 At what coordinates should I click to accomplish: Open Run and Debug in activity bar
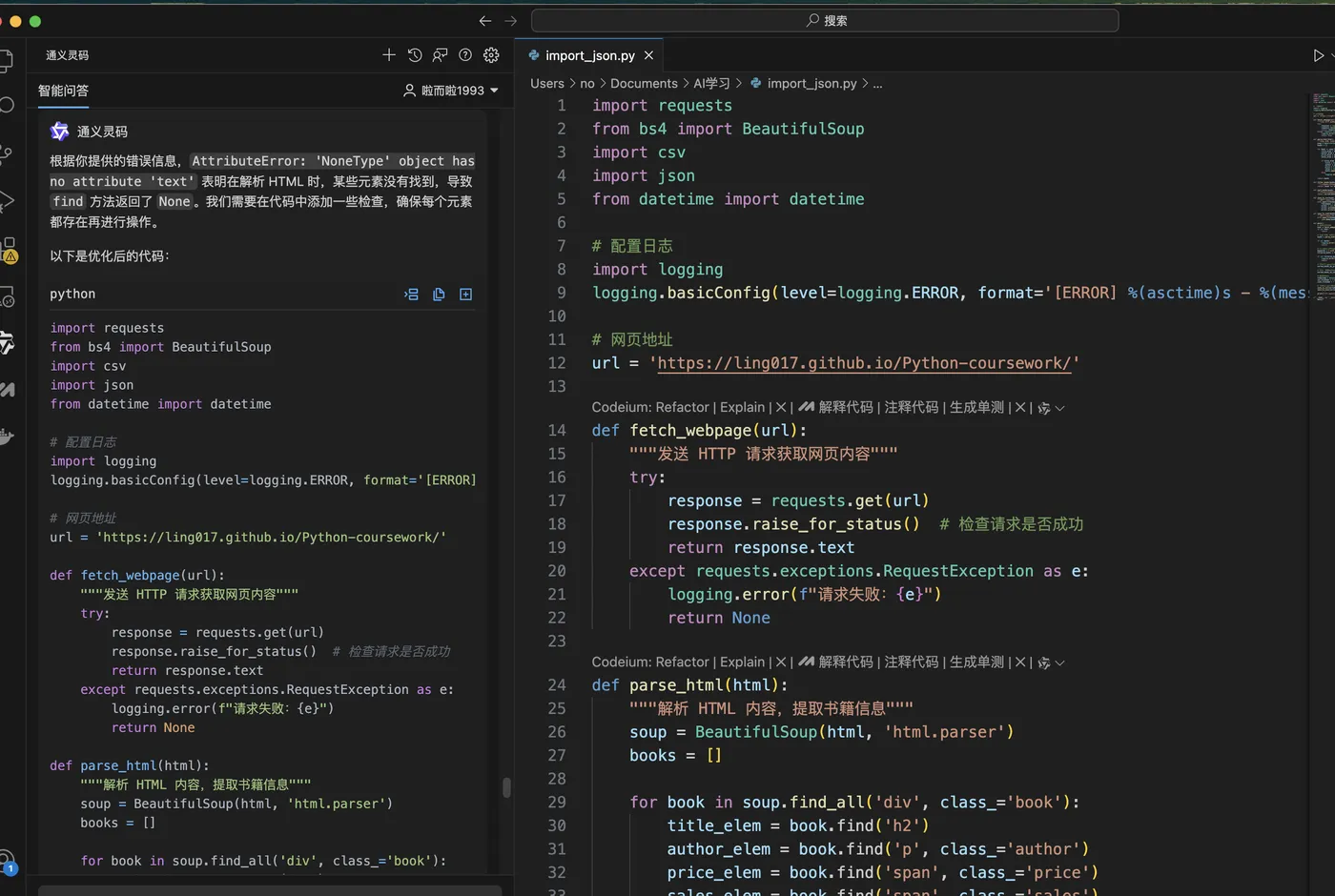coord(7,201)
